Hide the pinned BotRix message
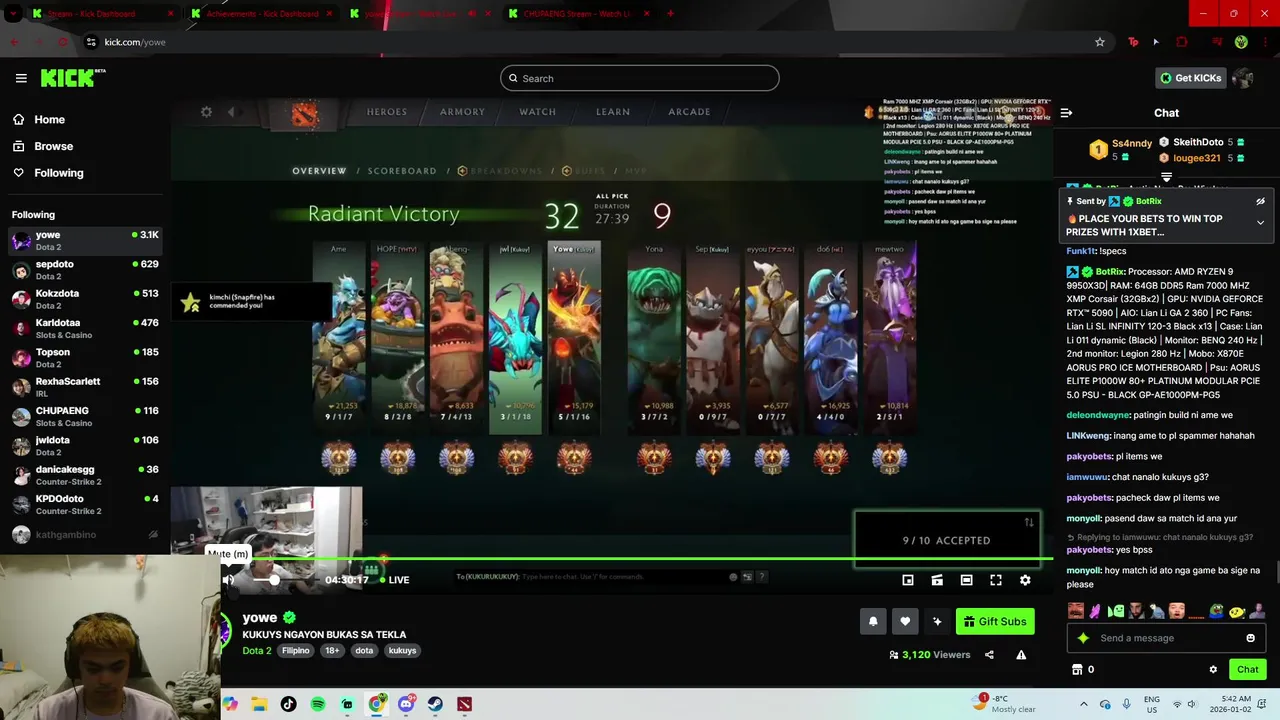1280x720 pixels. tap(1260, 201)
